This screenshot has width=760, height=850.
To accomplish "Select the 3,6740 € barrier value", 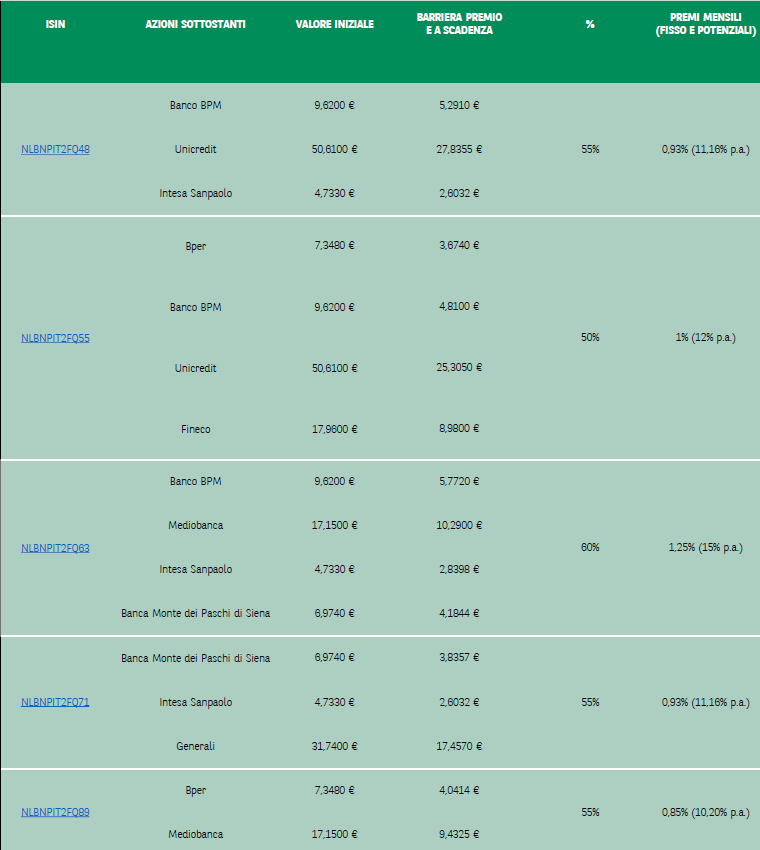I will point(459,245).
